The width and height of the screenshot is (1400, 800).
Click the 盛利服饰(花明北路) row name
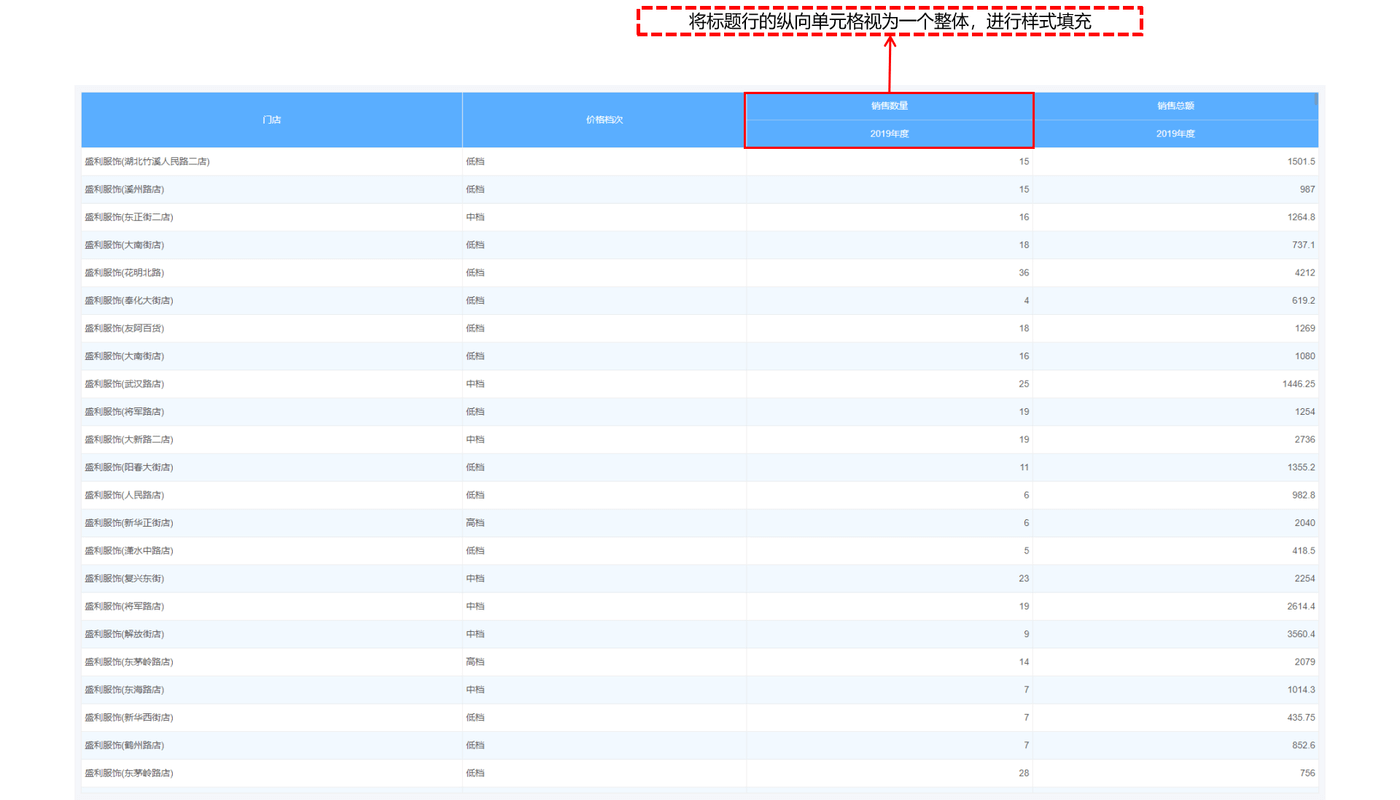pos(124,273)
